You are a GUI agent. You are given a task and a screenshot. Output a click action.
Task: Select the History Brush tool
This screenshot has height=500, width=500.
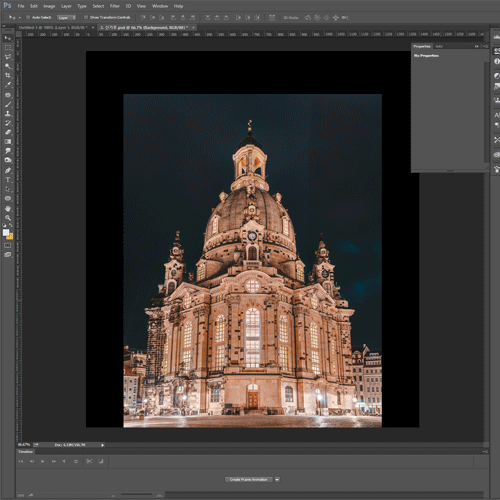click(x=8, y=123)
